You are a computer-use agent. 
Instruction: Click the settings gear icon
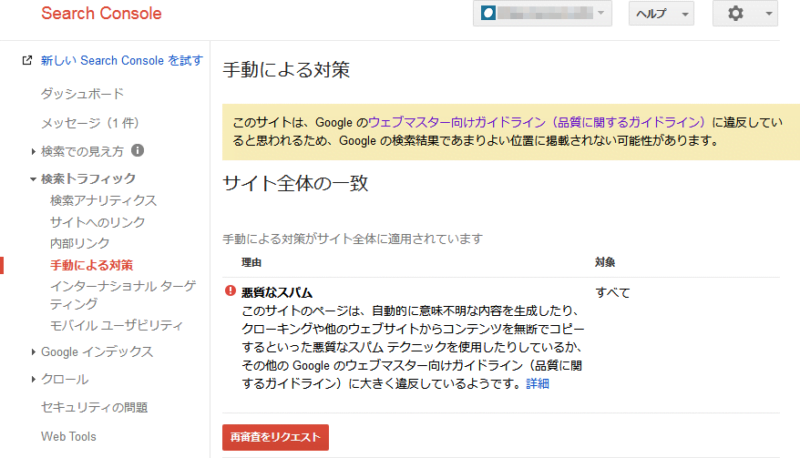pyautogui.click(x=736, y=14)
